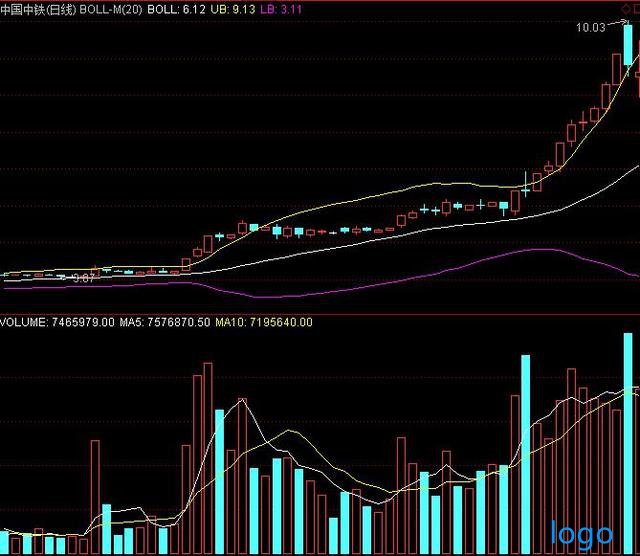Click the divider line above the VOLUME panel
The image size is (640, 556).
[320, 313]
